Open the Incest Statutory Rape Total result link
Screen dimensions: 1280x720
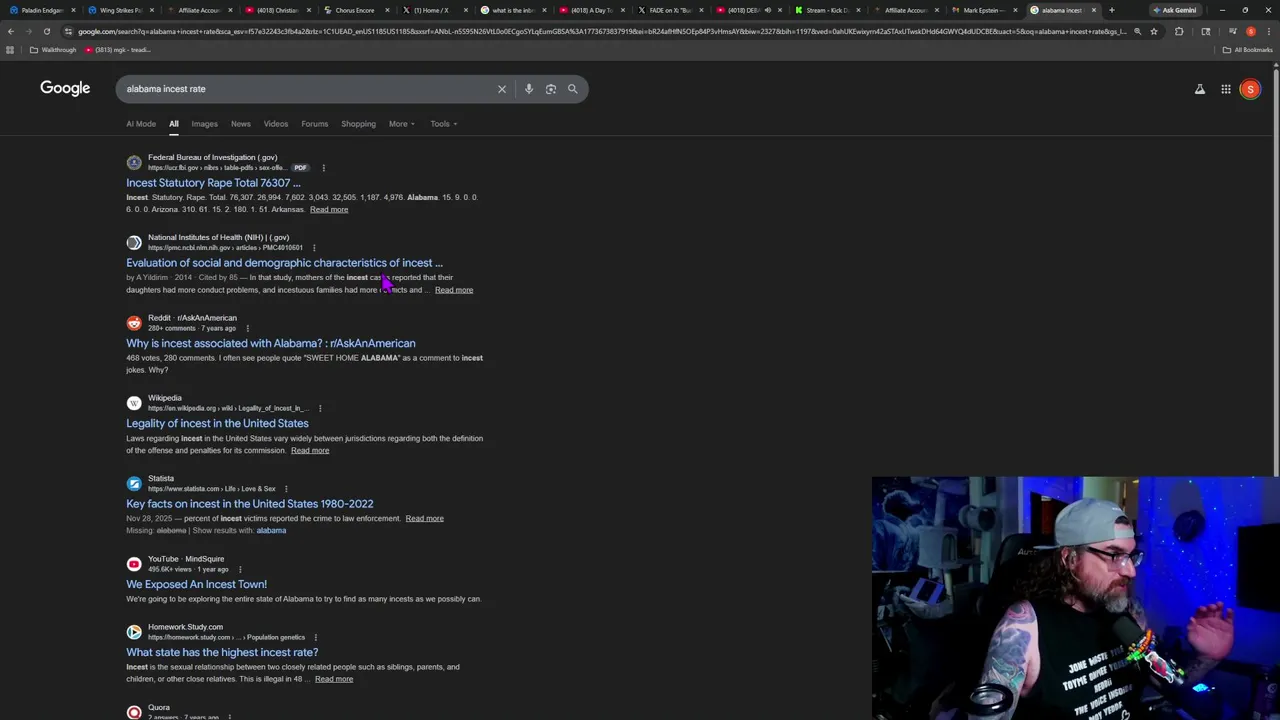(213, 183)
